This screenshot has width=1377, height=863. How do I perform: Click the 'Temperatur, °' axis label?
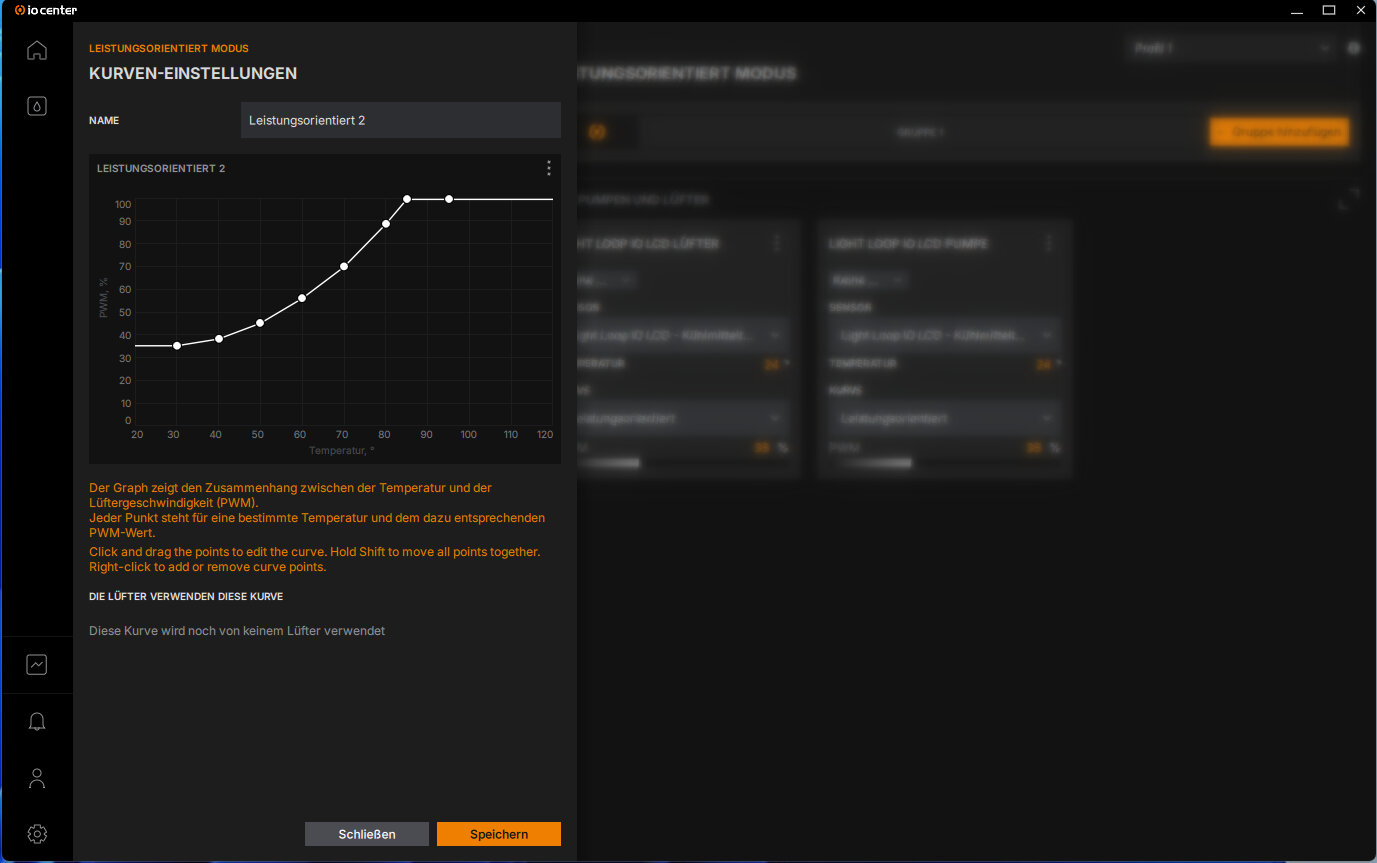(342, 451)
